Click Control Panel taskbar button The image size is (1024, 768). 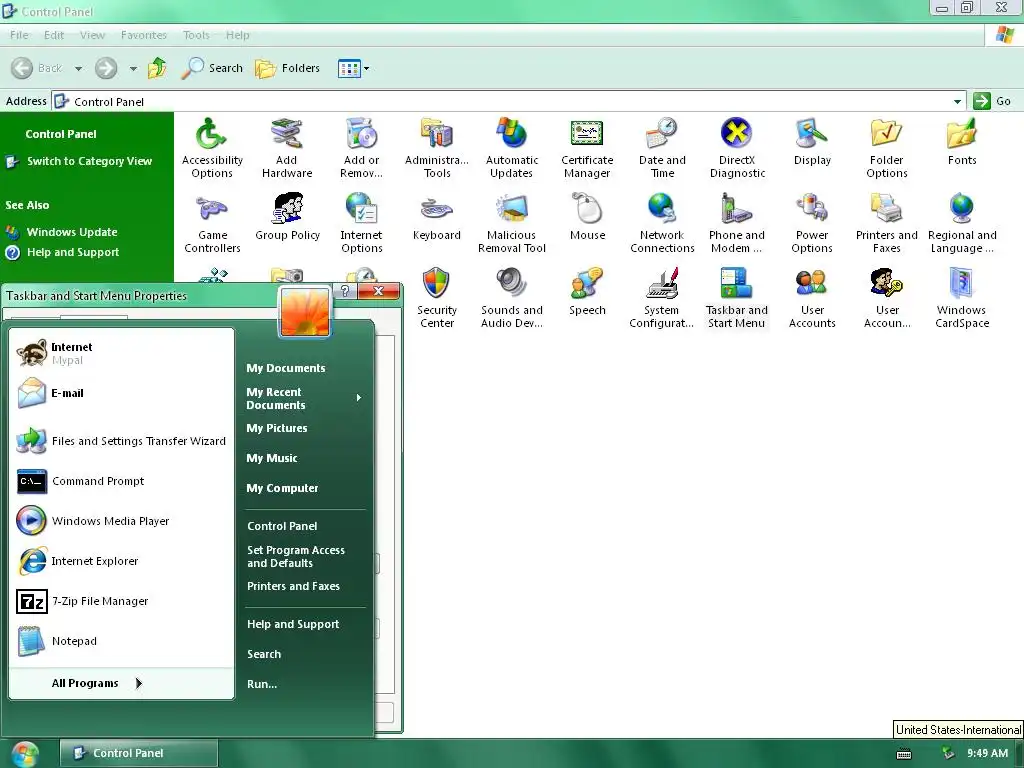(139, 753)
